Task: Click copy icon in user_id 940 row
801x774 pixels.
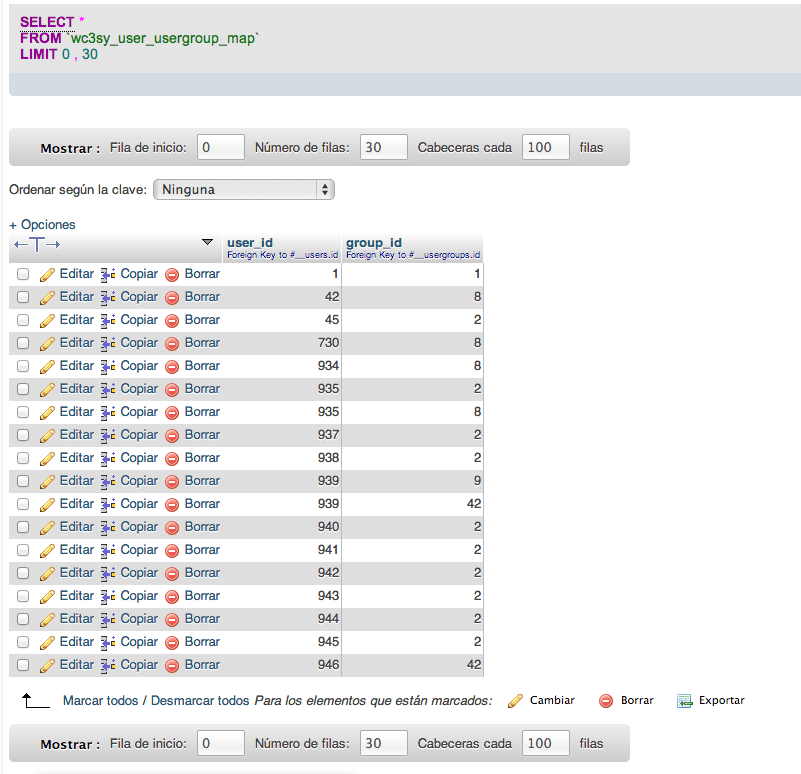Action: point(108,527)
